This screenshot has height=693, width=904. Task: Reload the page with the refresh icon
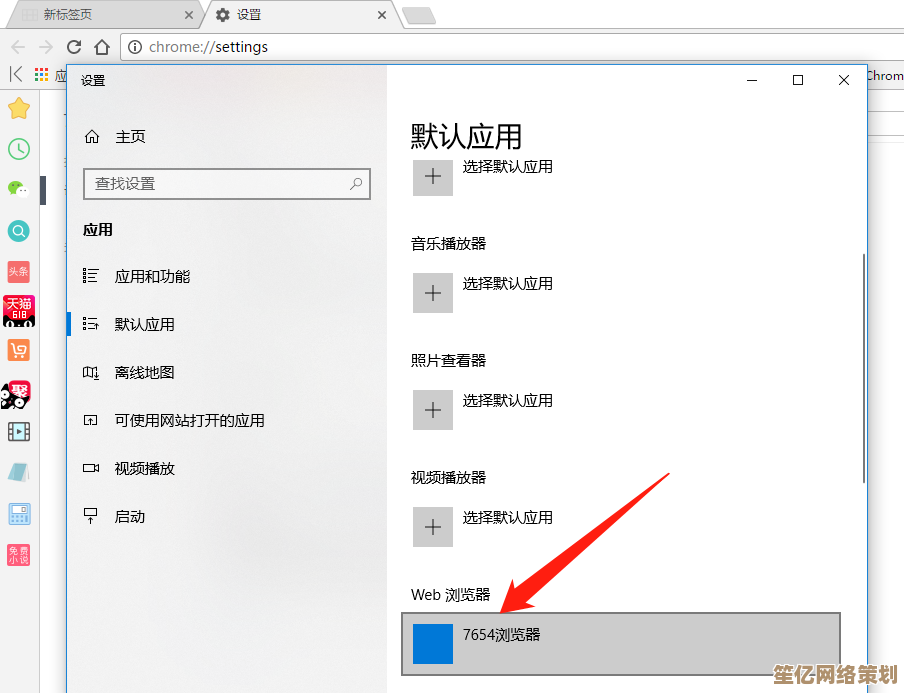pyautogui.click(x=74, y=47)
